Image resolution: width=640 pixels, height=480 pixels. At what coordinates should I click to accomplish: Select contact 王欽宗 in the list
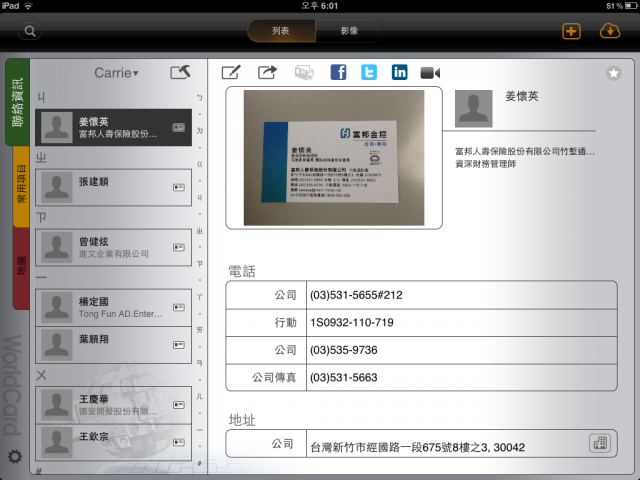coord(113,442)
